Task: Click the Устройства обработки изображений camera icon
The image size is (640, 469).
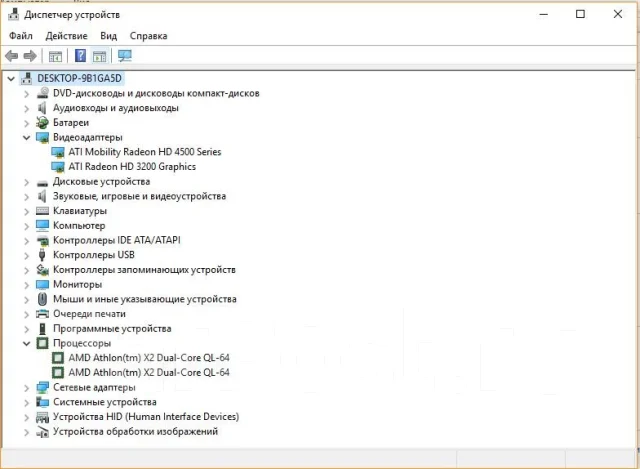Action: (x=42, y=431)
